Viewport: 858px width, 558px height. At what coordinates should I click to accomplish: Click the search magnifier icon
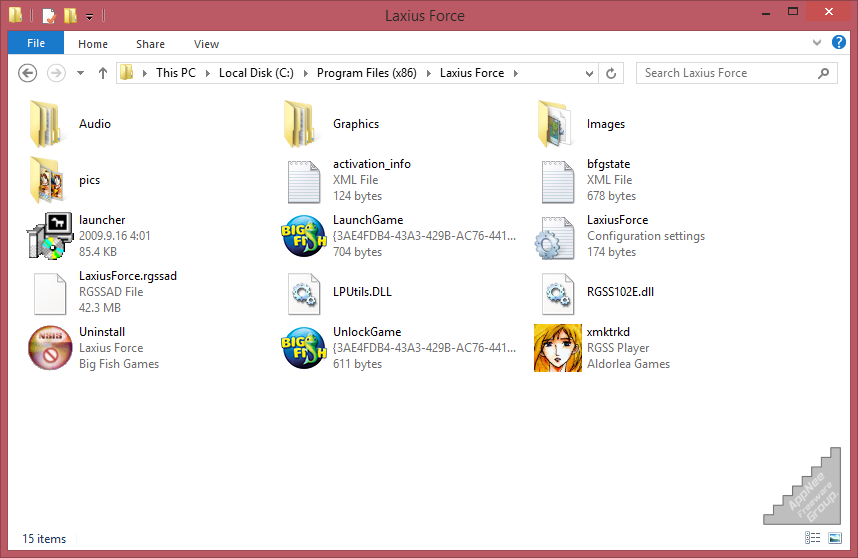pos(823,73)
